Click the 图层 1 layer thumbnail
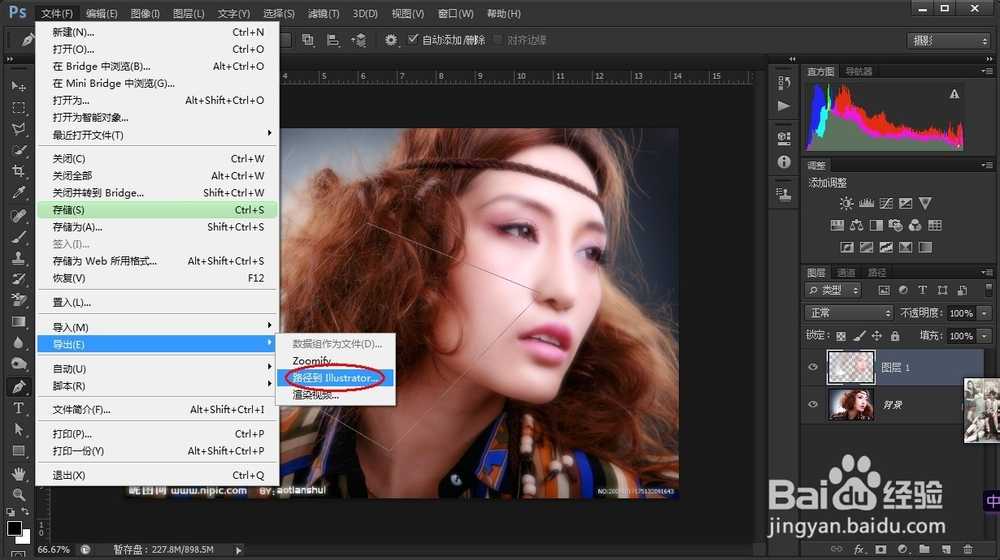 click(850, 368)
